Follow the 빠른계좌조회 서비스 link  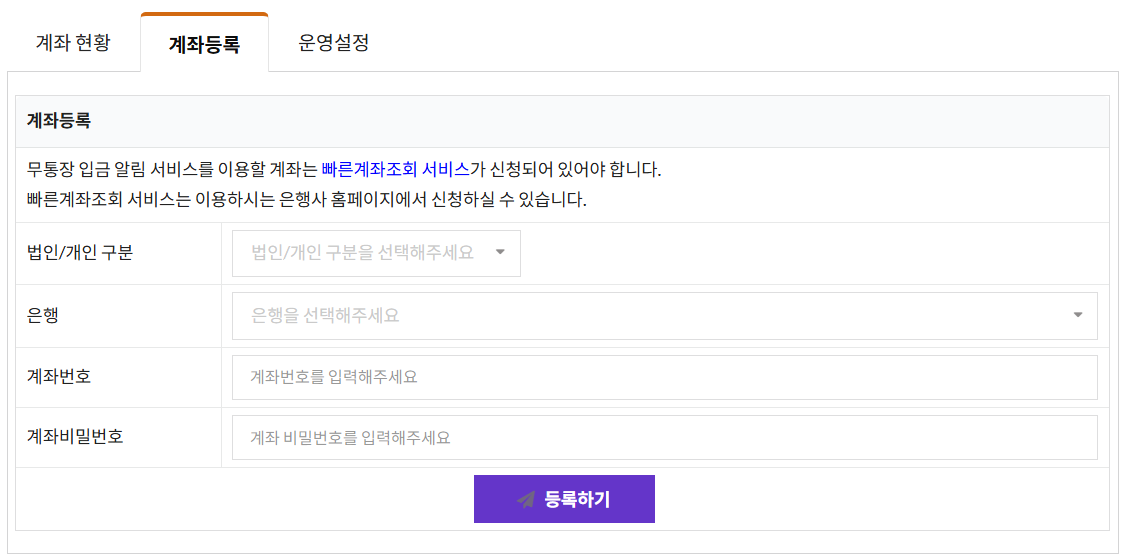tap(395, 169)
